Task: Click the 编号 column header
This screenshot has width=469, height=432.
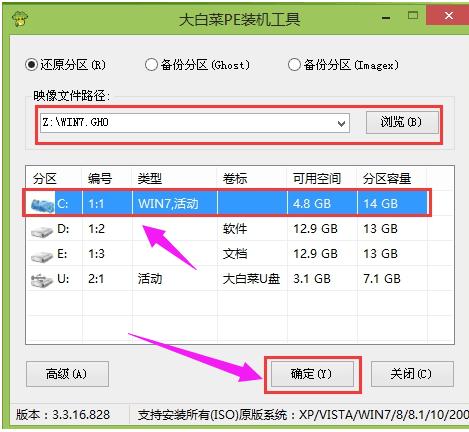Action: 100,179
